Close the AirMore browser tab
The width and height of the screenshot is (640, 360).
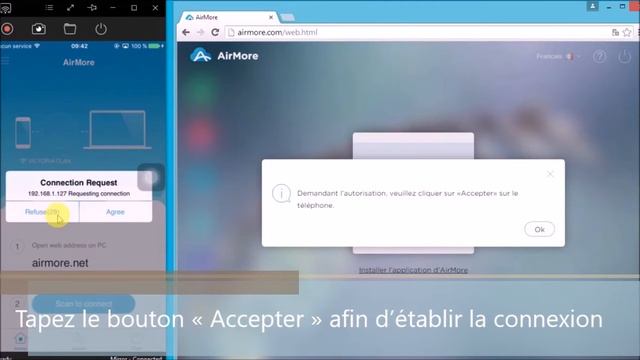tap(271, 17)
